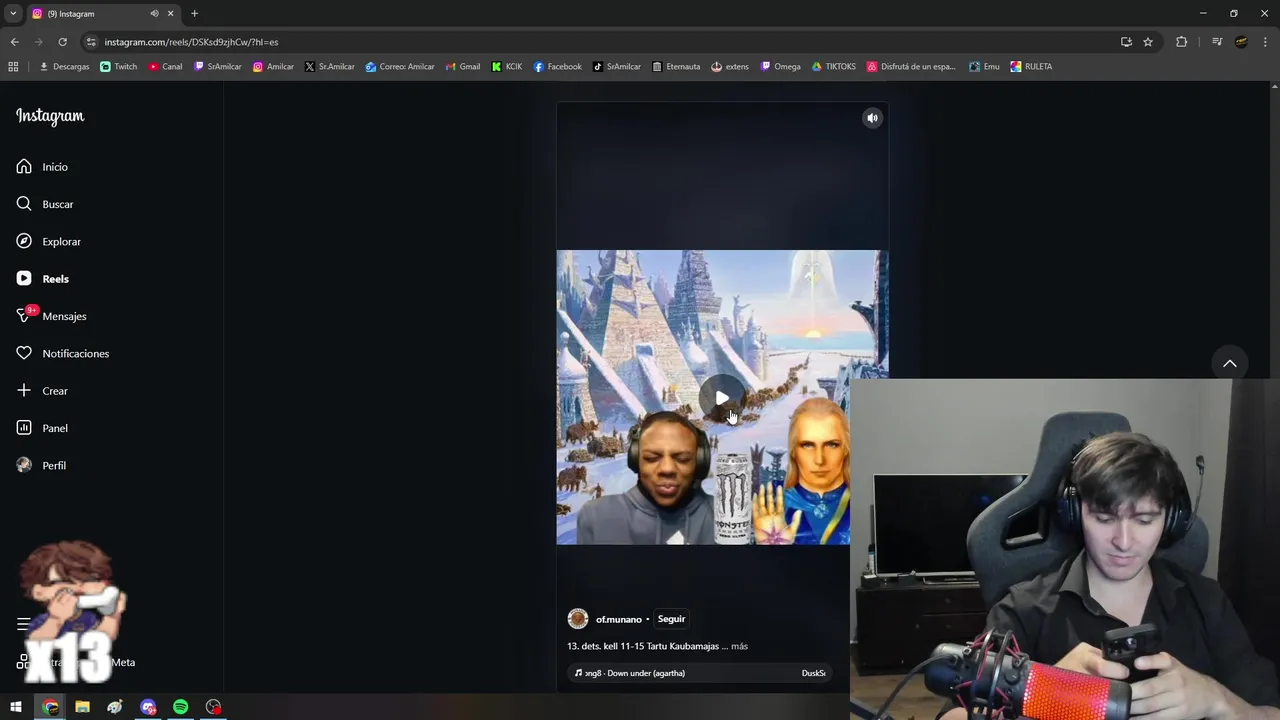Open of.munano username link
Image resolution: width=1280 pixels, height=720 pixels.
[x=619, y=619]
